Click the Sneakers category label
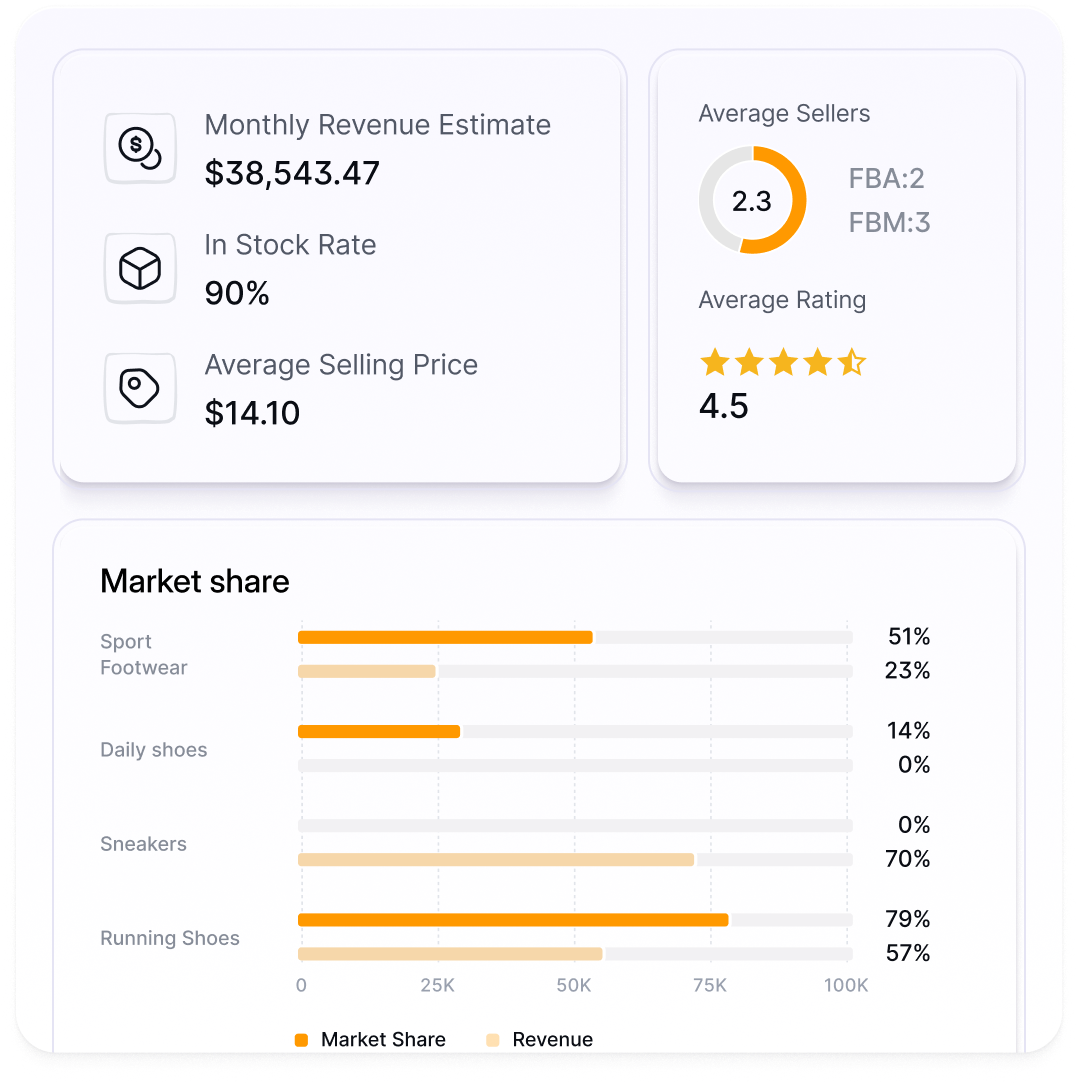This screenshot has height=1084, width=1079. [143, 844]
